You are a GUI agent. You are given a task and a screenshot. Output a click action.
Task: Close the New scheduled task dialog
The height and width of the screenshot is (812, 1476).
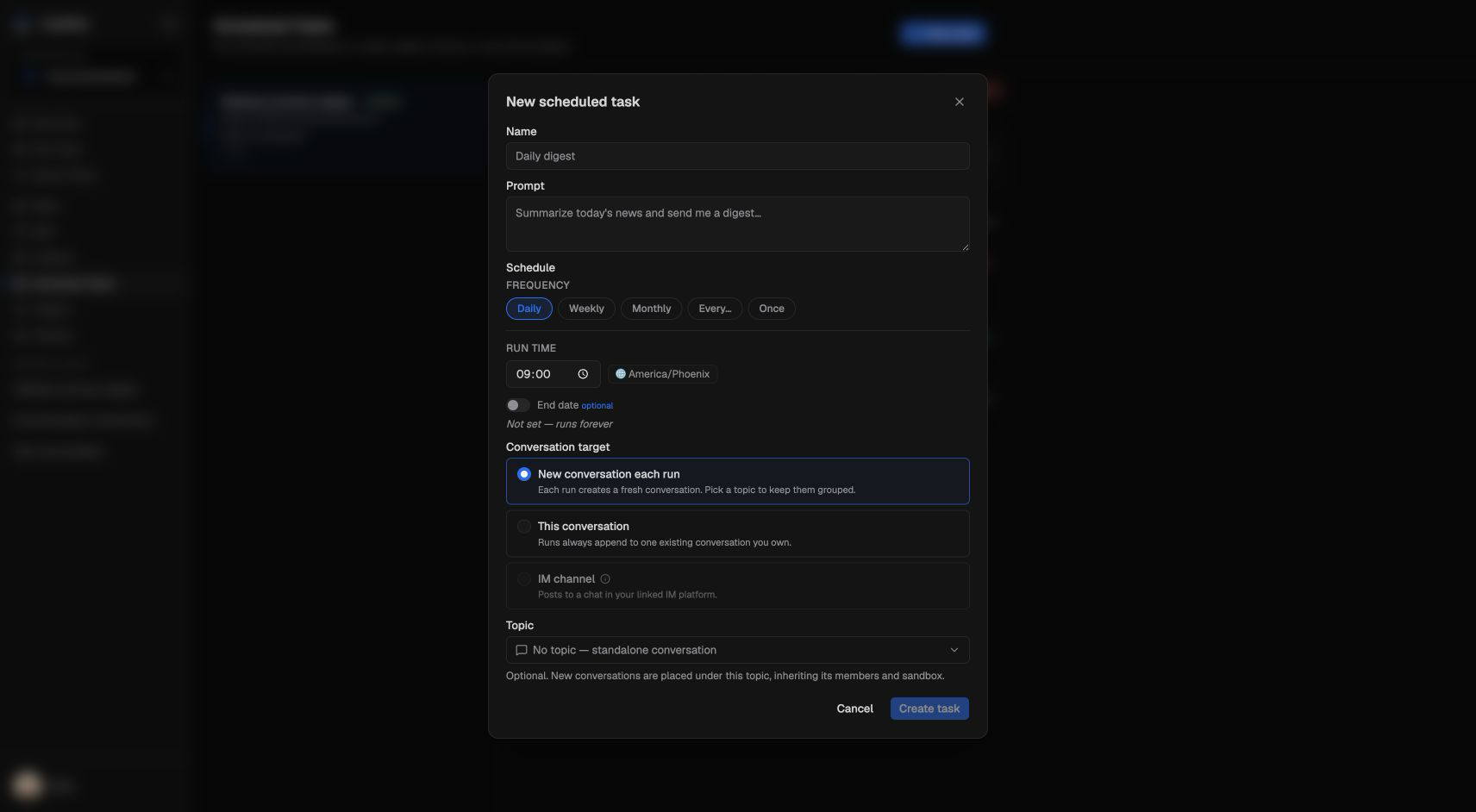coord(960,102)
